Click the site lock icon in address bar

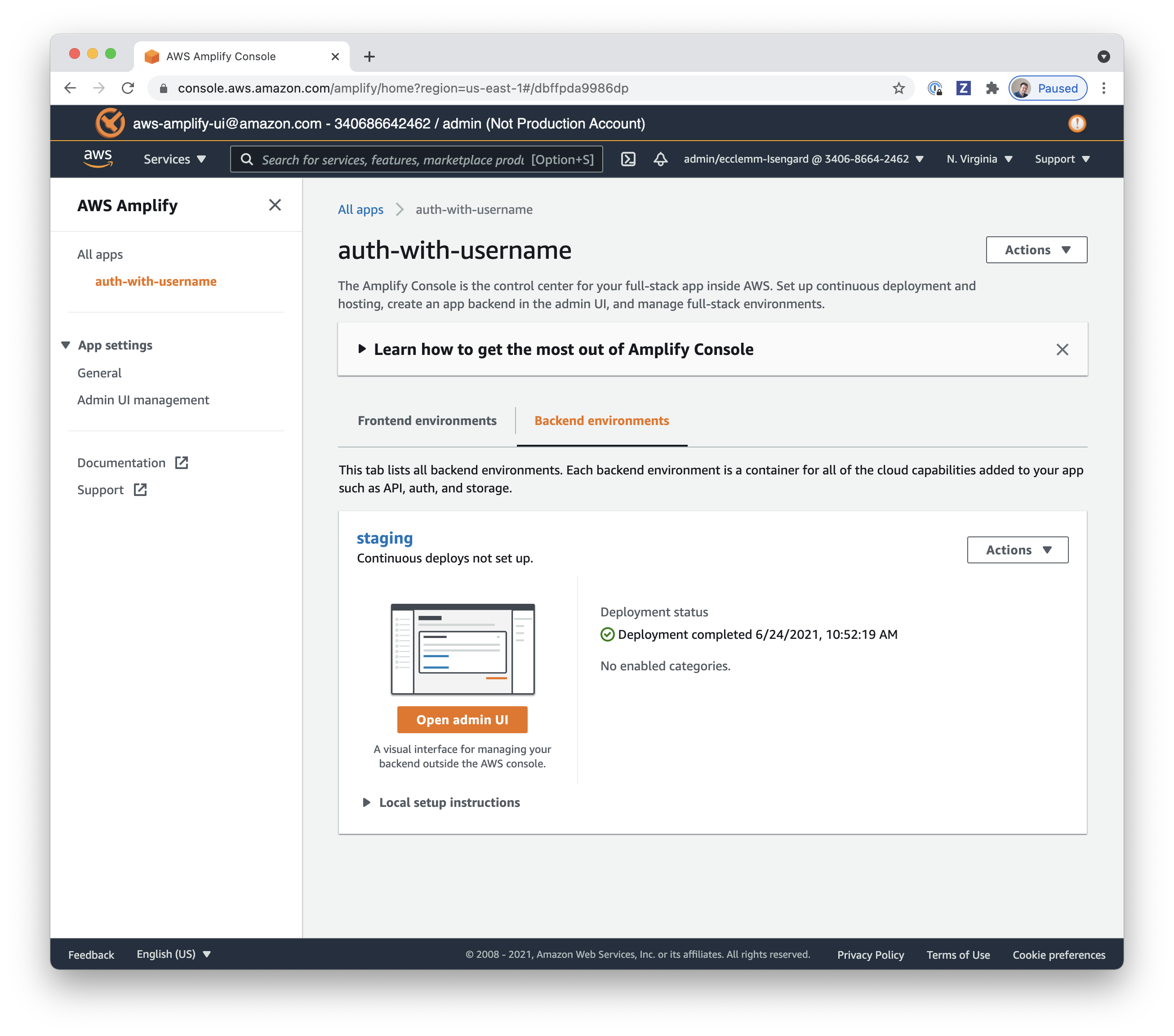pyautogui.click(x=164, y=89)
